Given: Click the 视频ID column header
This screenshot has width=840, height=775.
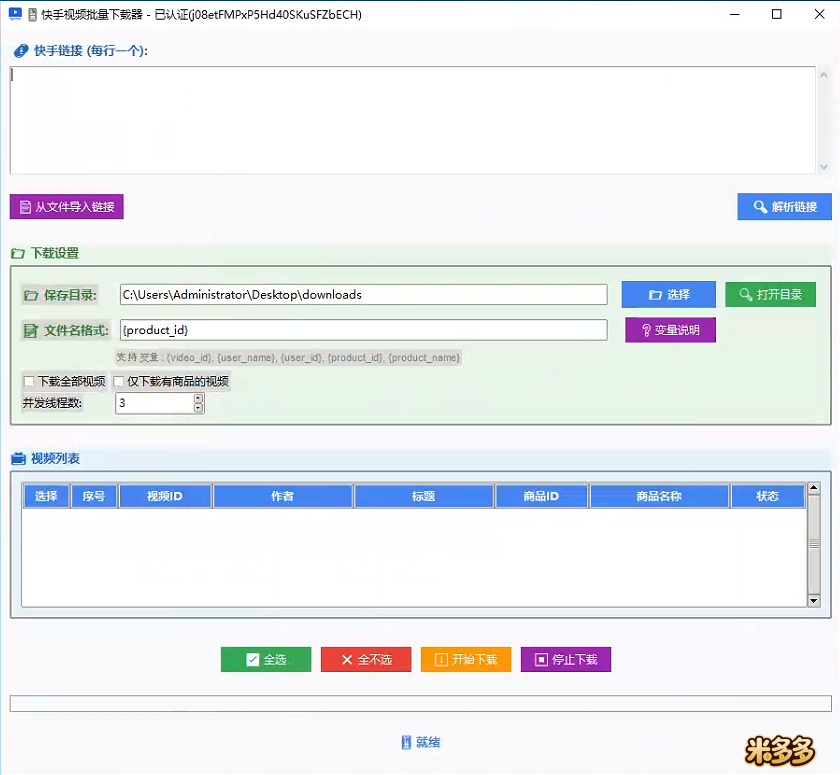Looking at the screenshot, I should (165, 496).
